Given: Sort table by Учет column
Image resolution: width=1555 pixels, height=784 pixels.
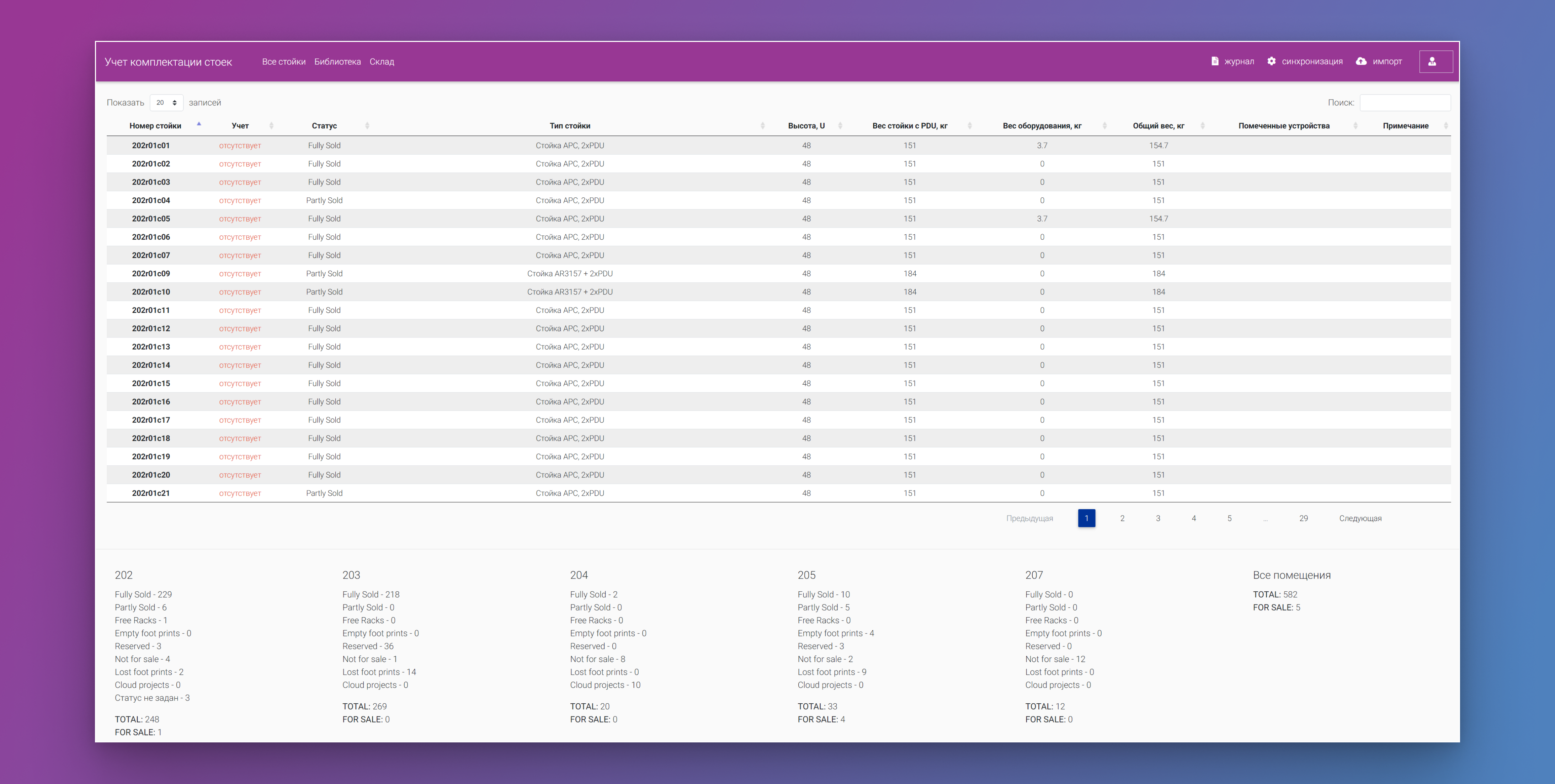Looking at the screenshot, I should [271, 126].
